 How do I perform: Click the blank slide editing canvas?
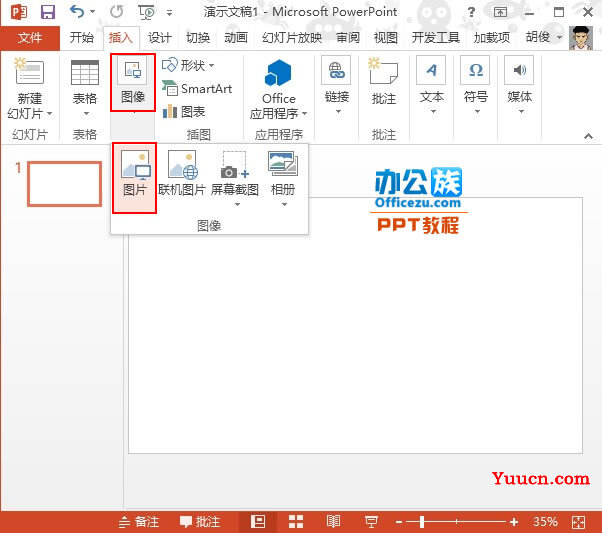355,326
